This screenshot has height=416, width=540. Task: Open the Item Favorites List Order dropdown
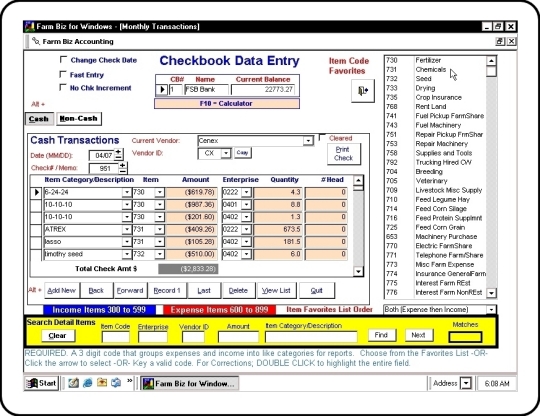click(491, 309)
